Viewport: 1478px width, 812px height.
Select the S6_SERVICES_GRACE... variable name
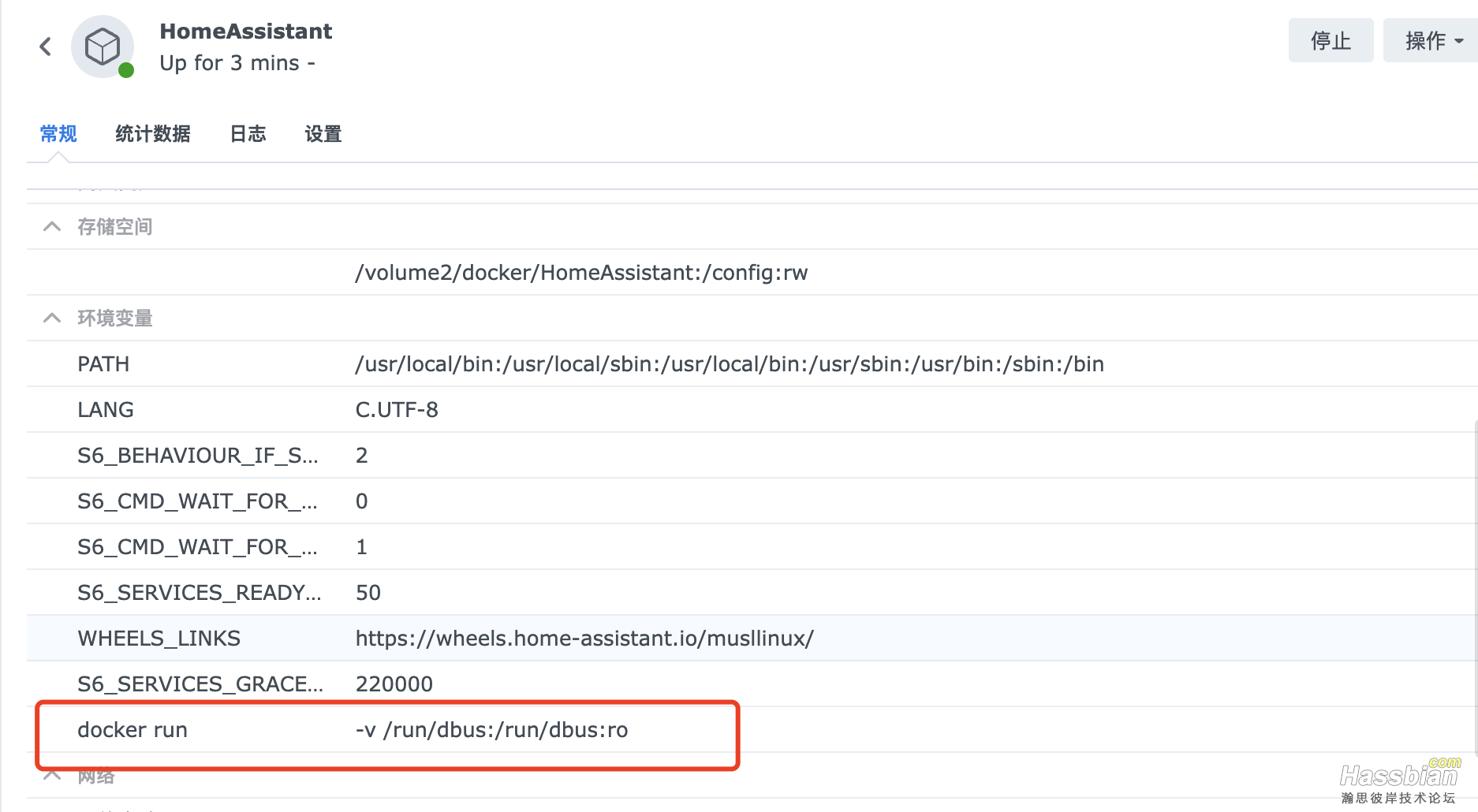pos(200,684)
